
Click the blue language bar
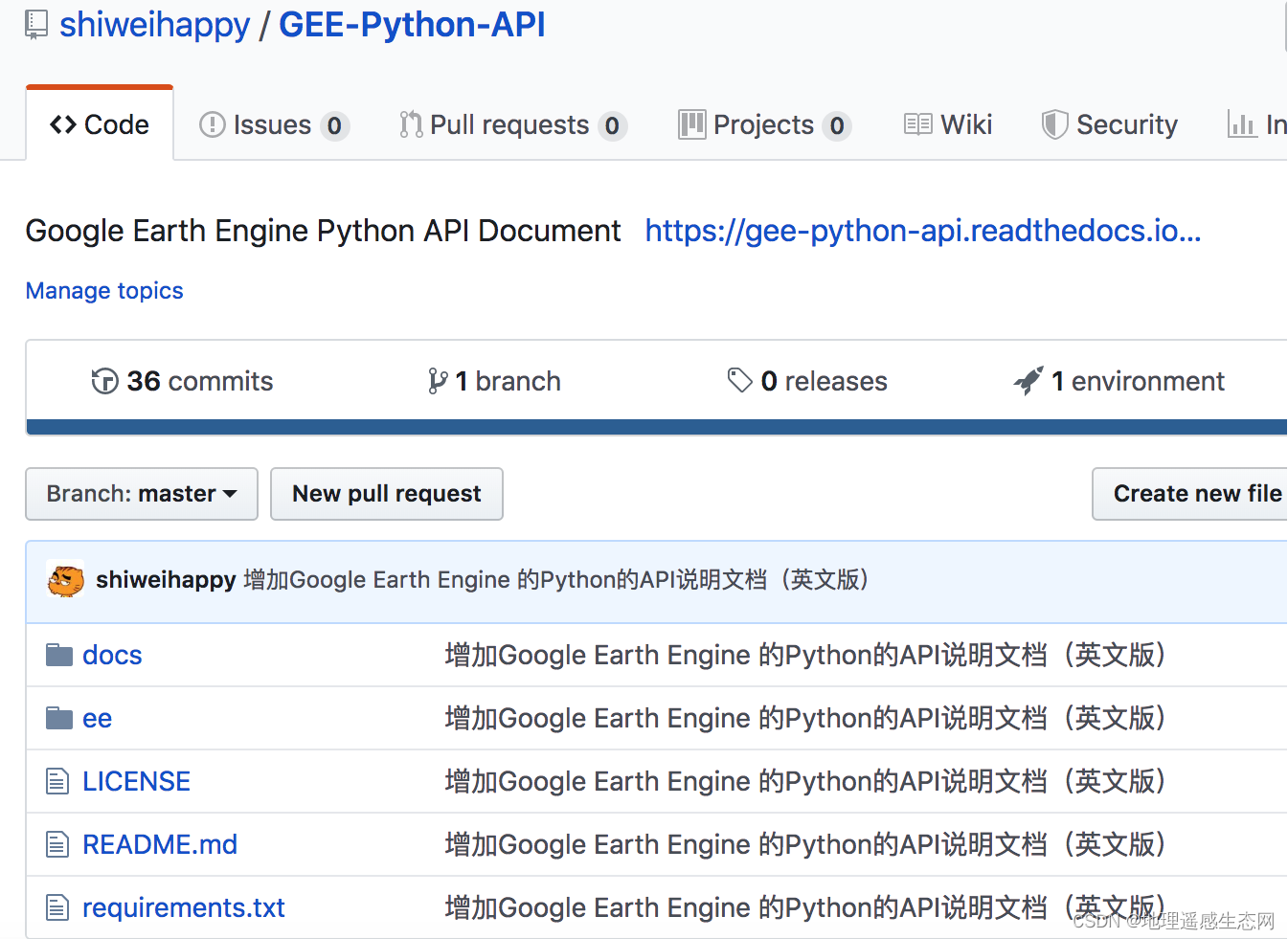(657, 427)
